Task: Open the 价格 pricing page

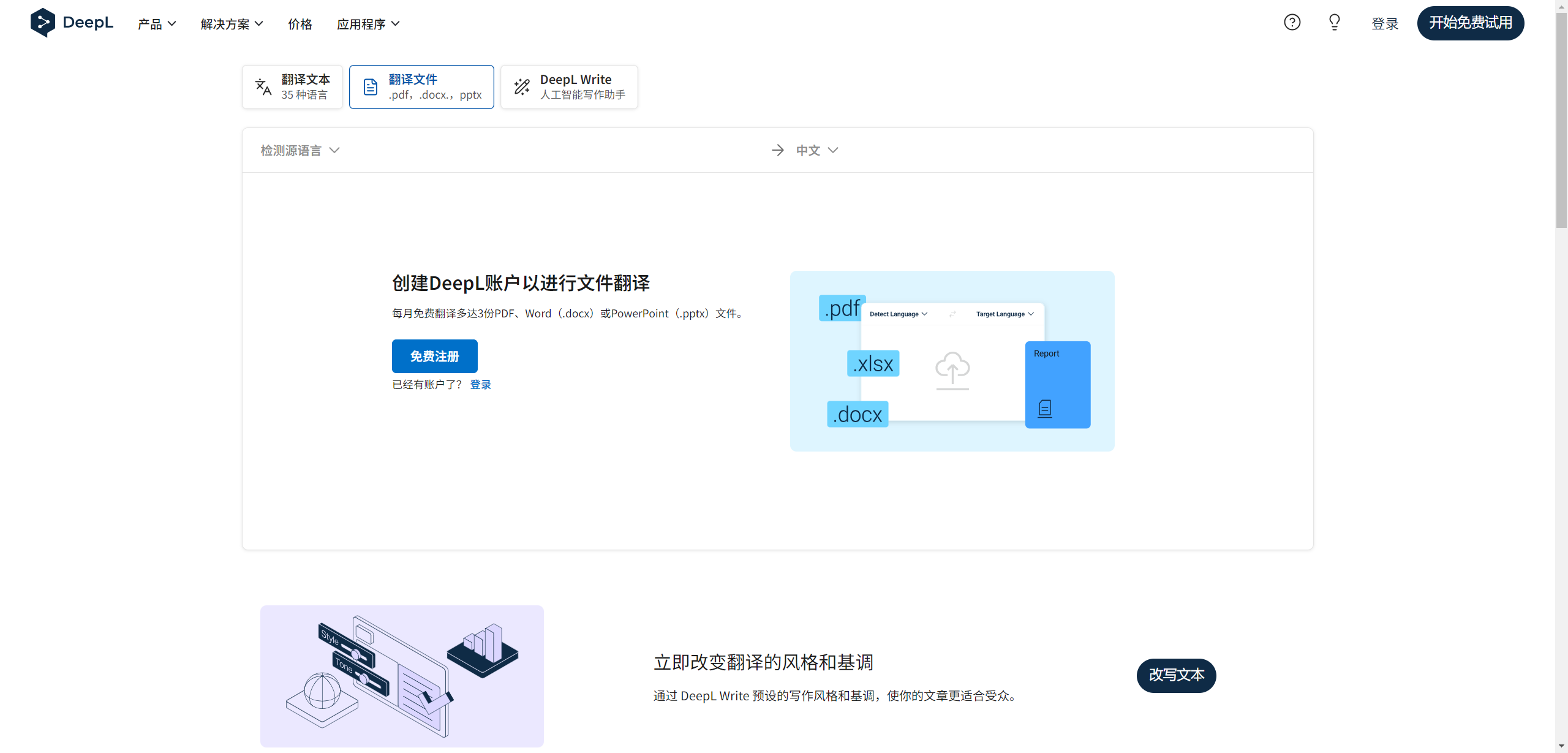Action: pyautogui.click(x=300, y=24)
